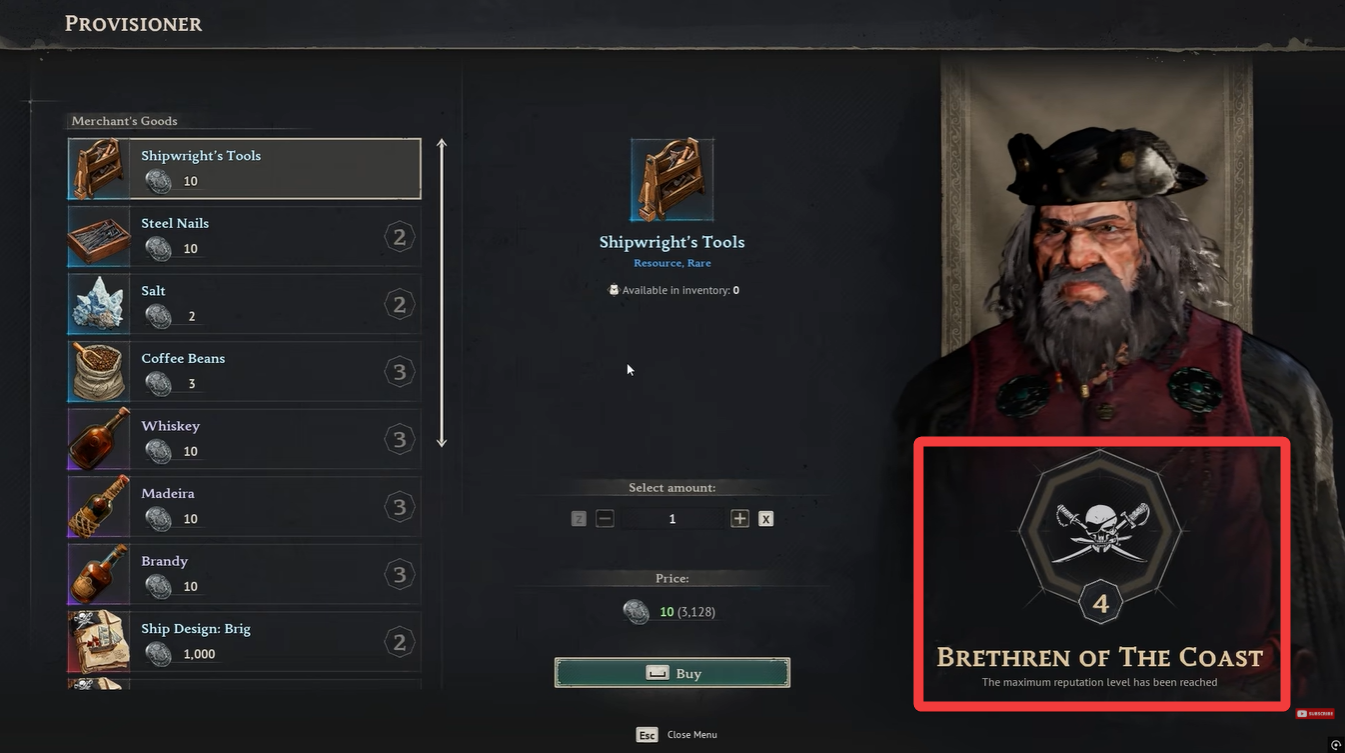Pick the Madeira bottle icon
Image resolution: width=1345 pixels, height=753 pixels.
pyautogui.click(x=99, y=507)
